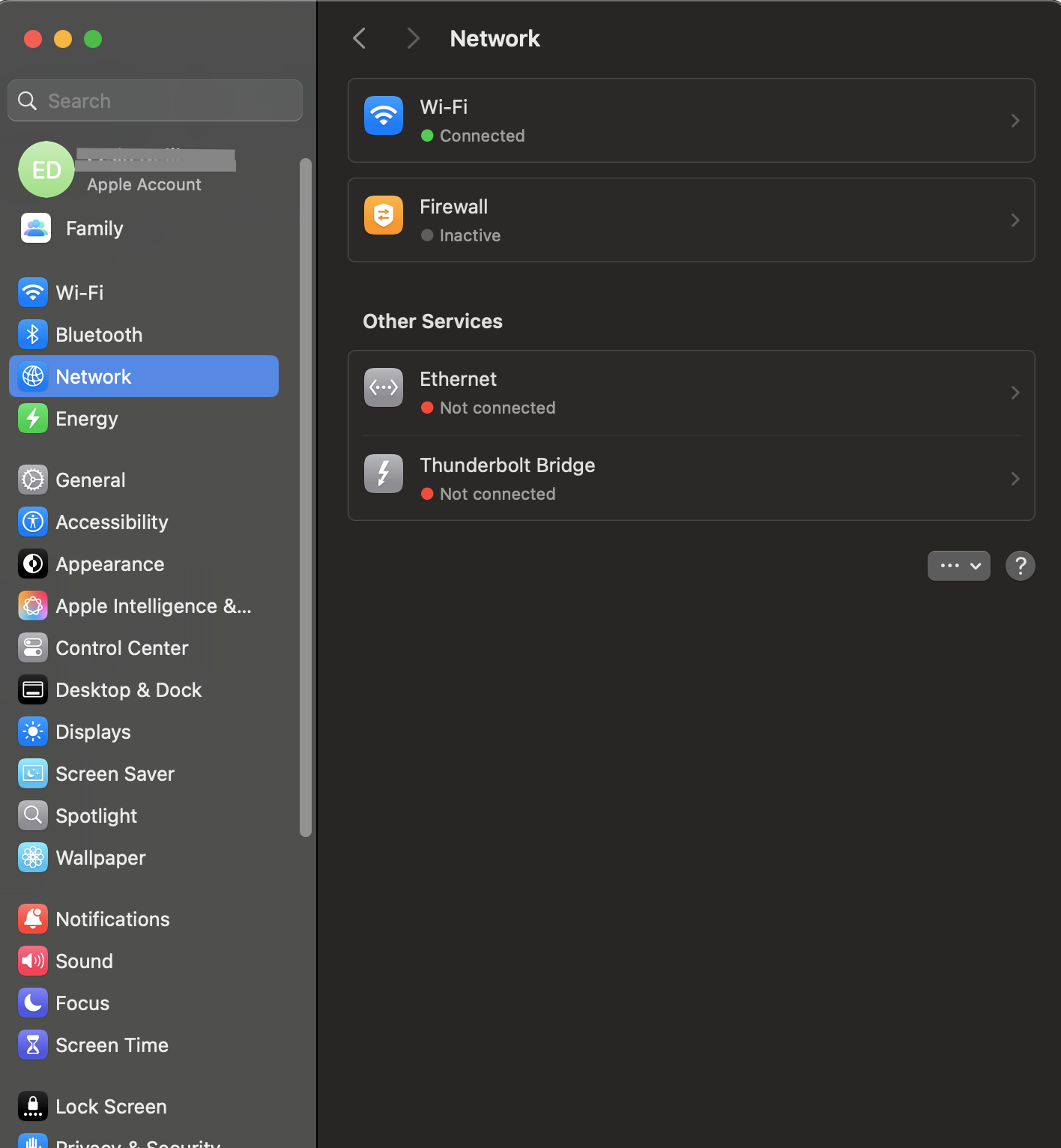Open Wi-Fi details via its chevron
The width and height of the screenshot is (1061, 1148).
click(x=1015, y=121)
